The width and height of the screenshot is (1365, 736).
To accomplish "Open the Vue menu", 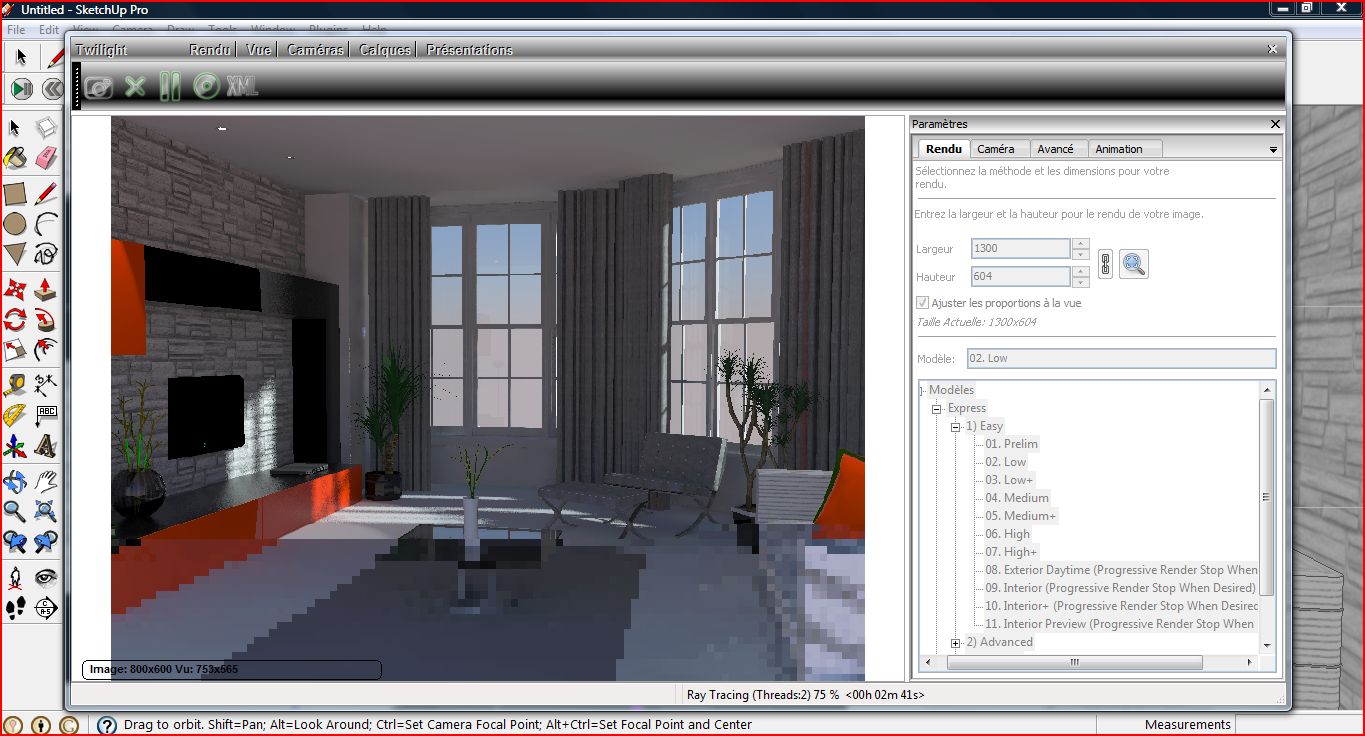I will [258, 49].
